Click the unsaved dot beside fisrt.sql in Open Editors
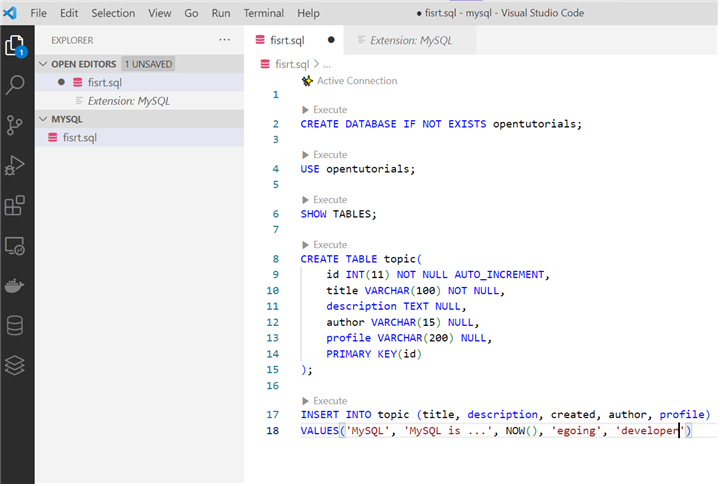 [x=61, y=82]
